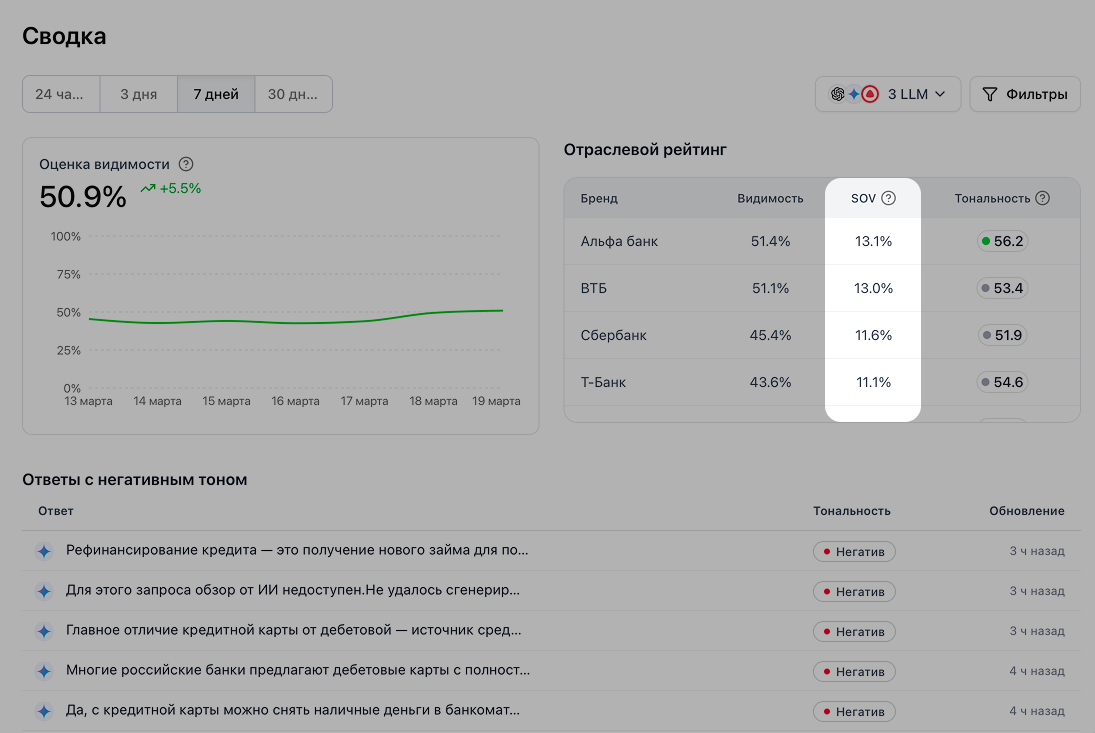Image resolution: width=1095 pixels, height=733 pixels.
Task: Click sparkle icon beside Главное отличие кредитной карты
Action: [44, 631]
